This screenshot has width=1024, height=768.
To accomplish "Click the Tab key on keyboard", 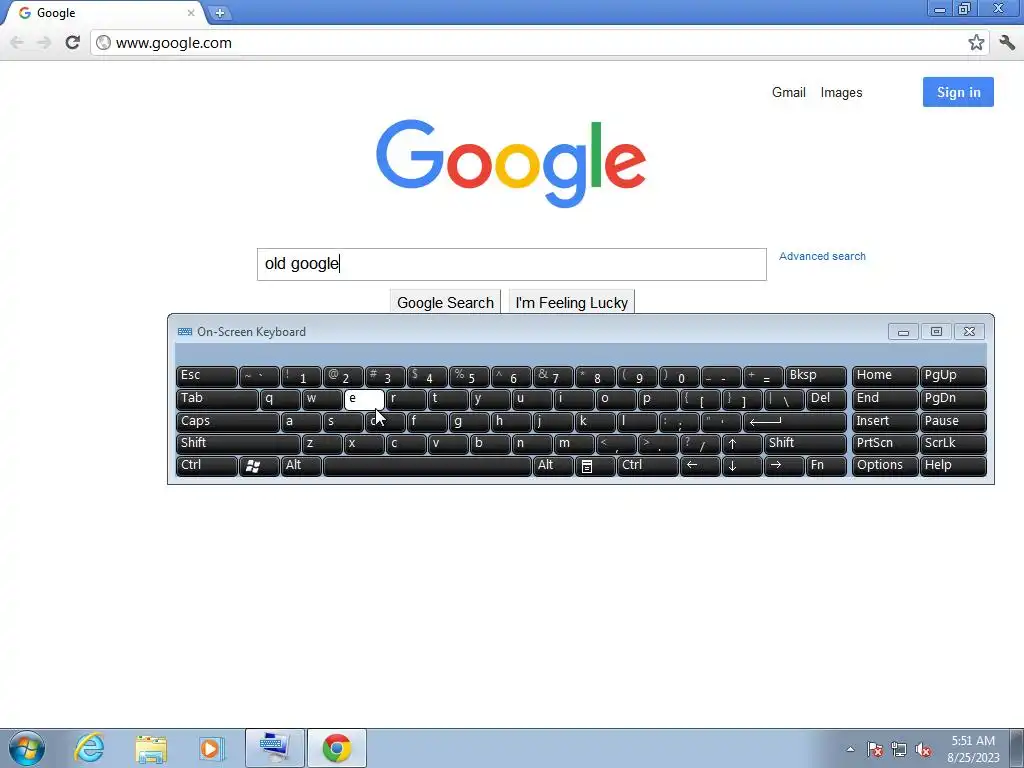I will coord(217,399).
